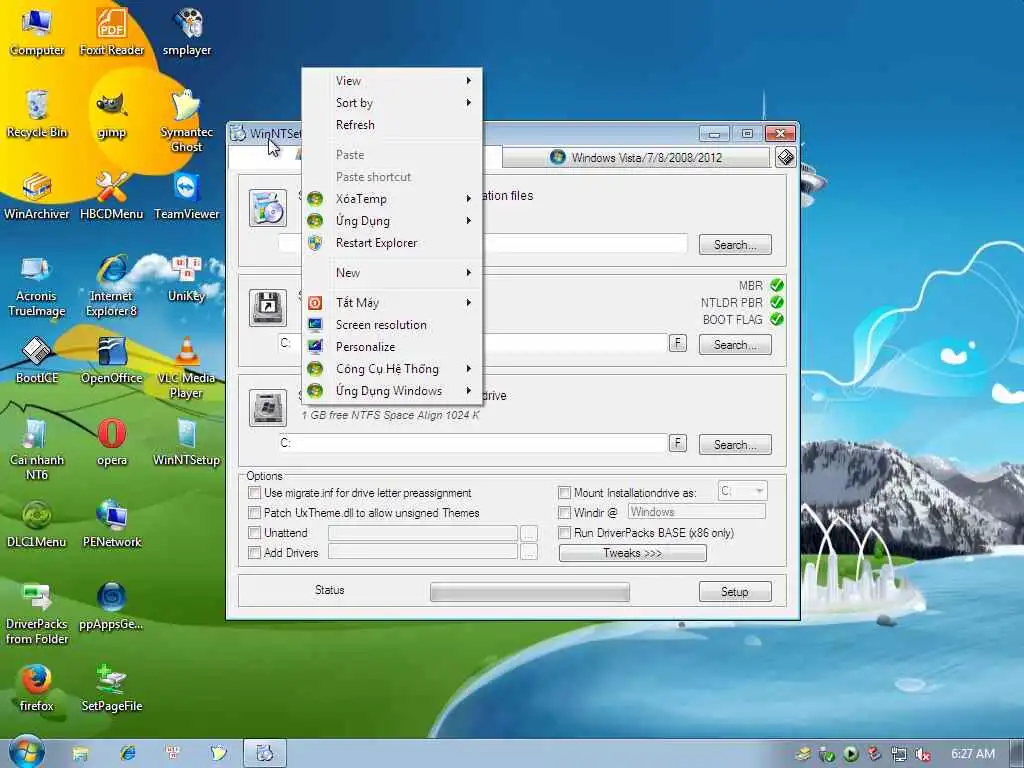
Task: Choose Refresh in the context menu
Action: [x=392, y=125]
